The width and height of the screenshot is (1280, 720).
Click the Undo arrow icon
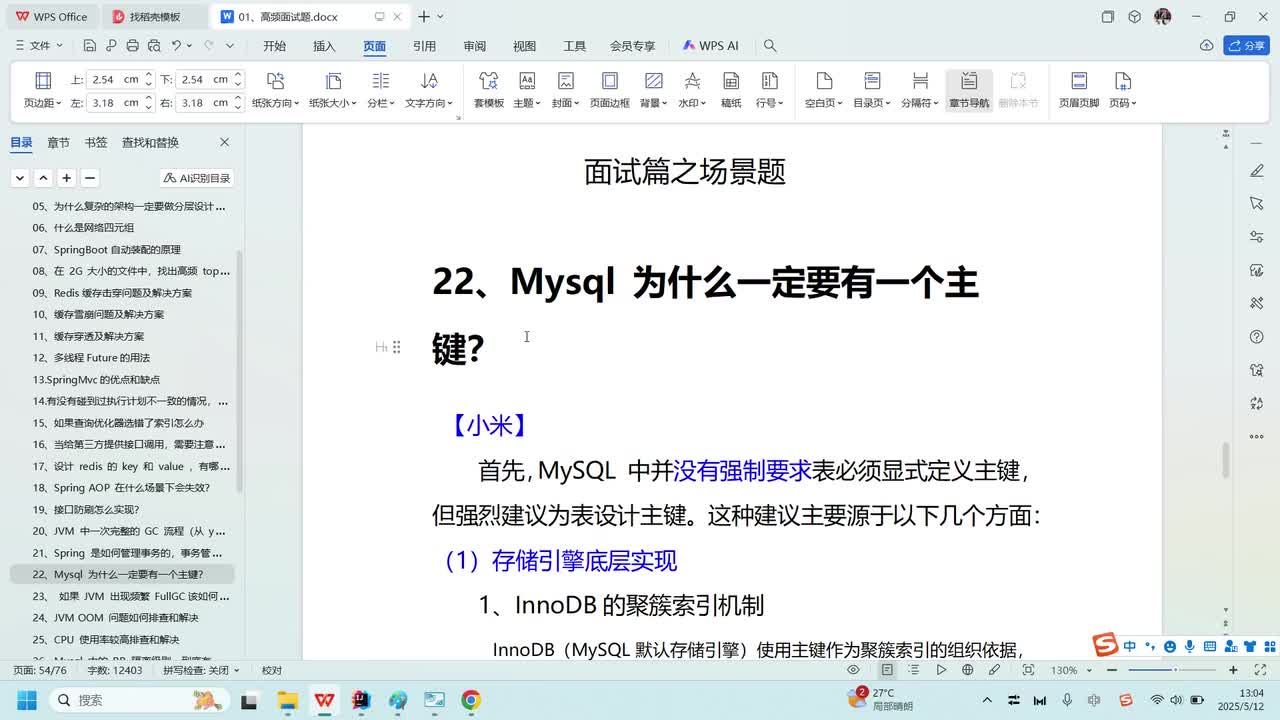[176, 46]
